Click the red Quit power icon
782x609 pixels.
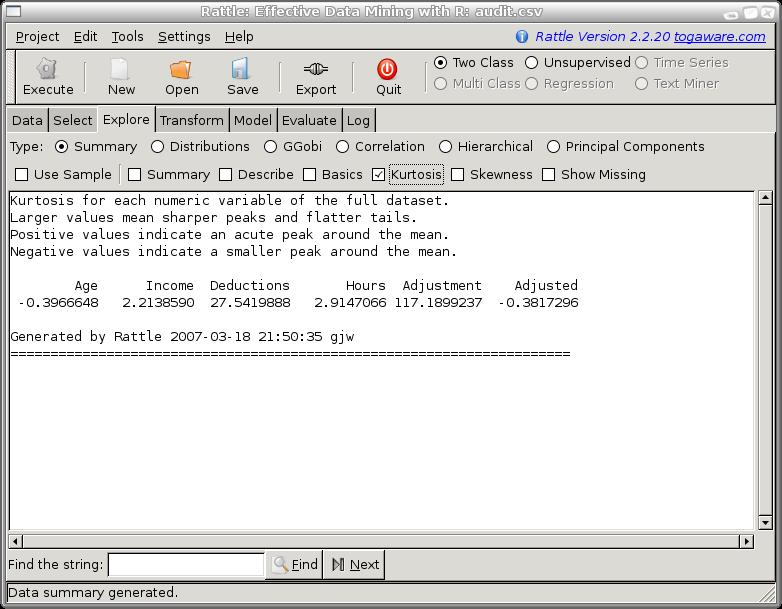coord(387,69)
